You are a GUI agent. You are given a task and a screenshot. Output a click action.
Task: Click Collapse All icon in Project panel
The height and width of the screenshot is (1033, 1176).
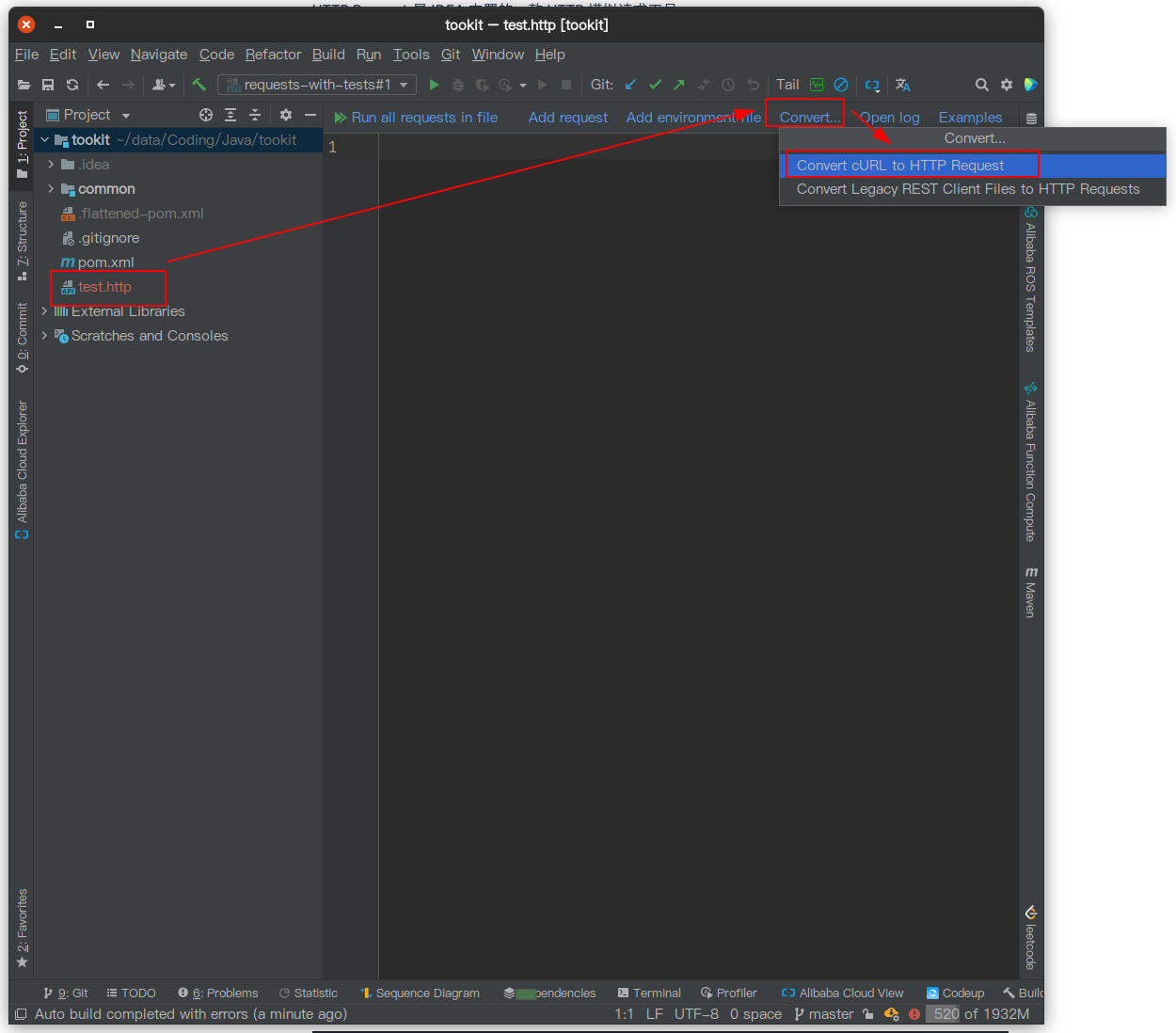[x=255, y=115]
